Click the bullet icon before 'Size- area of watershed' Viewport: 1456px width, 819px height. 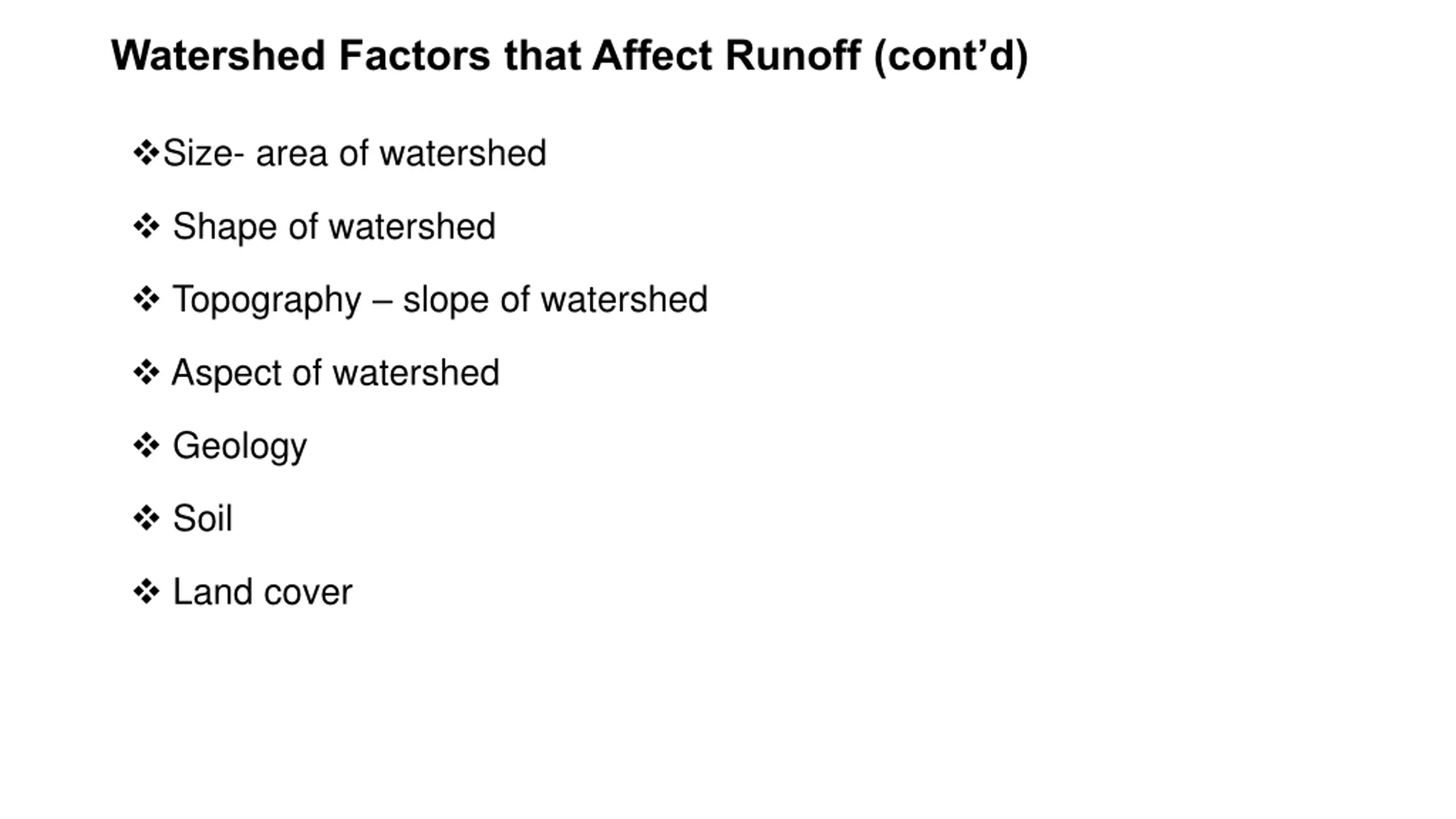point(146,154)
